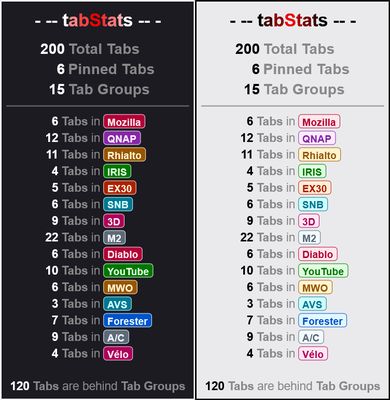Click the Diablo badge in light panel
Viewport: 390px width, 400px height.
[x=318, y=254]
